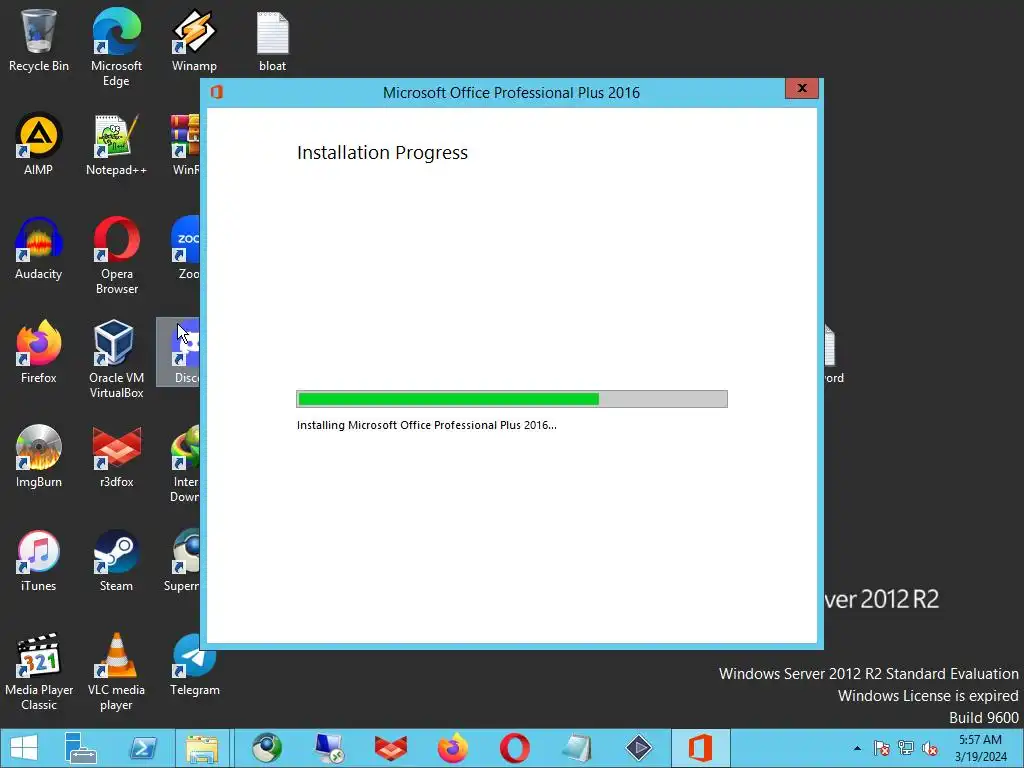
Task: Open the 5:57 AM clock and date
Action: tap(980, 748)
